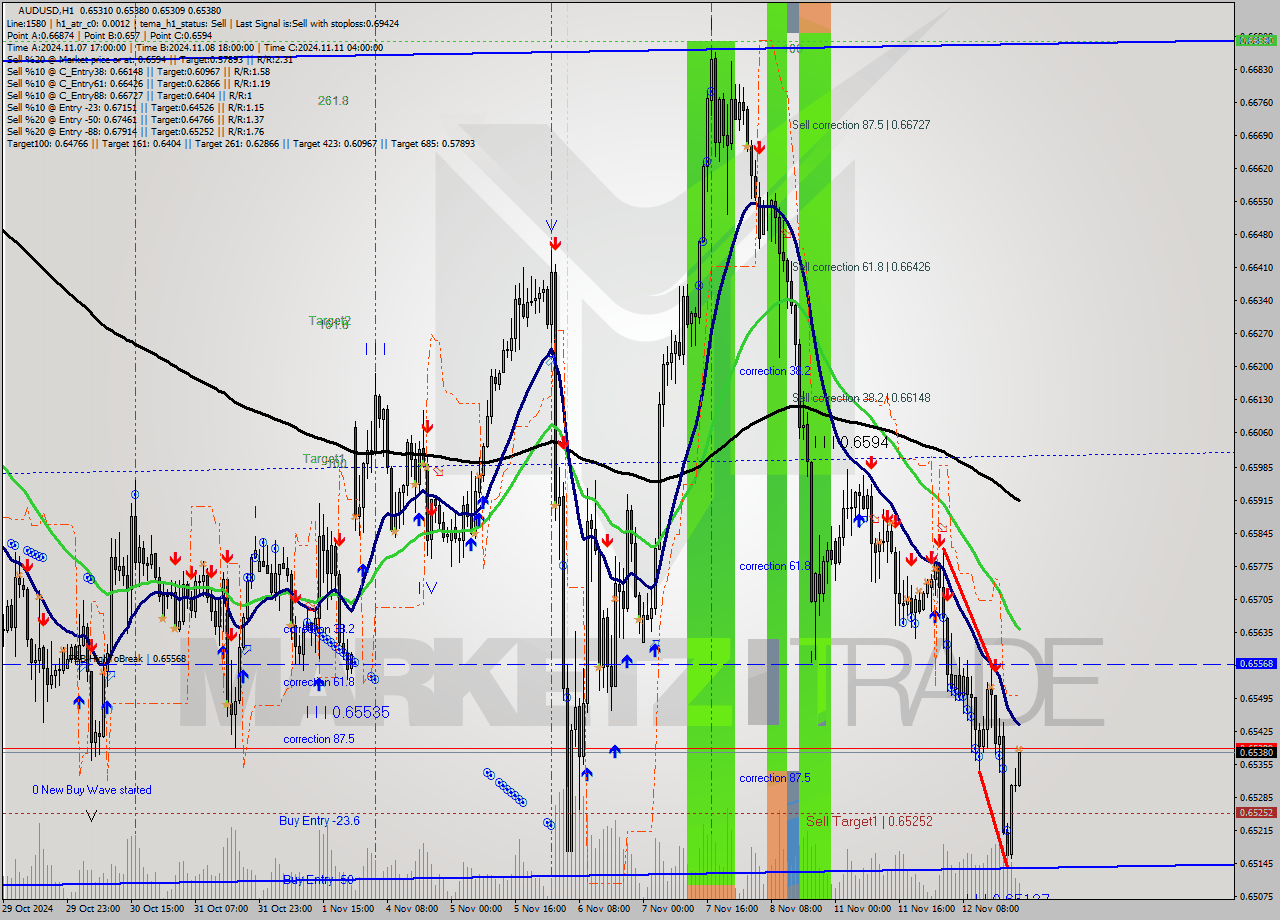Click the 0.66060 price axis label
Viewport: 1280px width, 920px height.
click(x=1256, y=432)
